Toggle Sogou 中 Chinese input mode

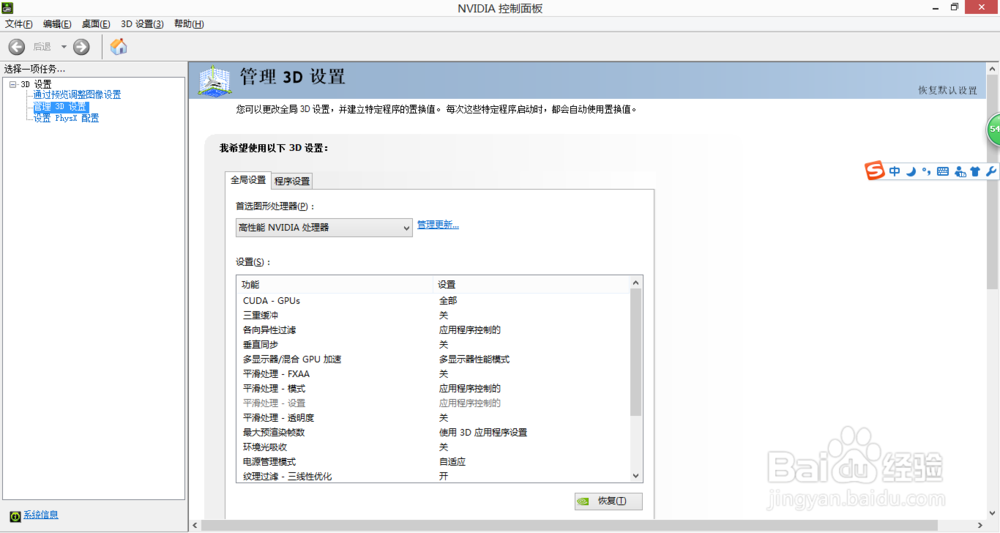click(895, 171)
